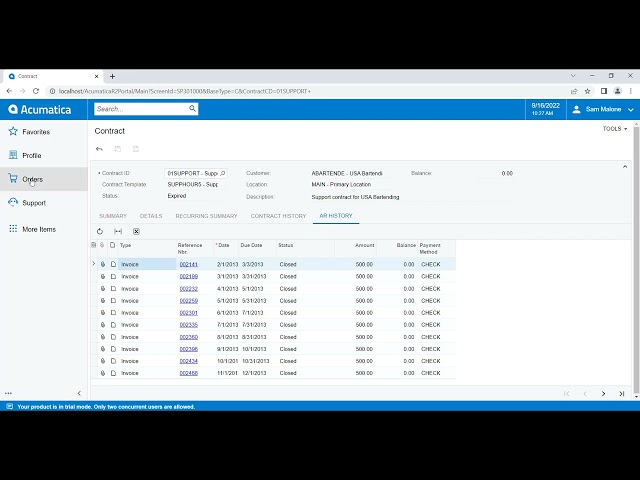Viewport: 640px width, 480px height.
Task: Select the Contract browser tab
Action: click(x=53, y=76)
